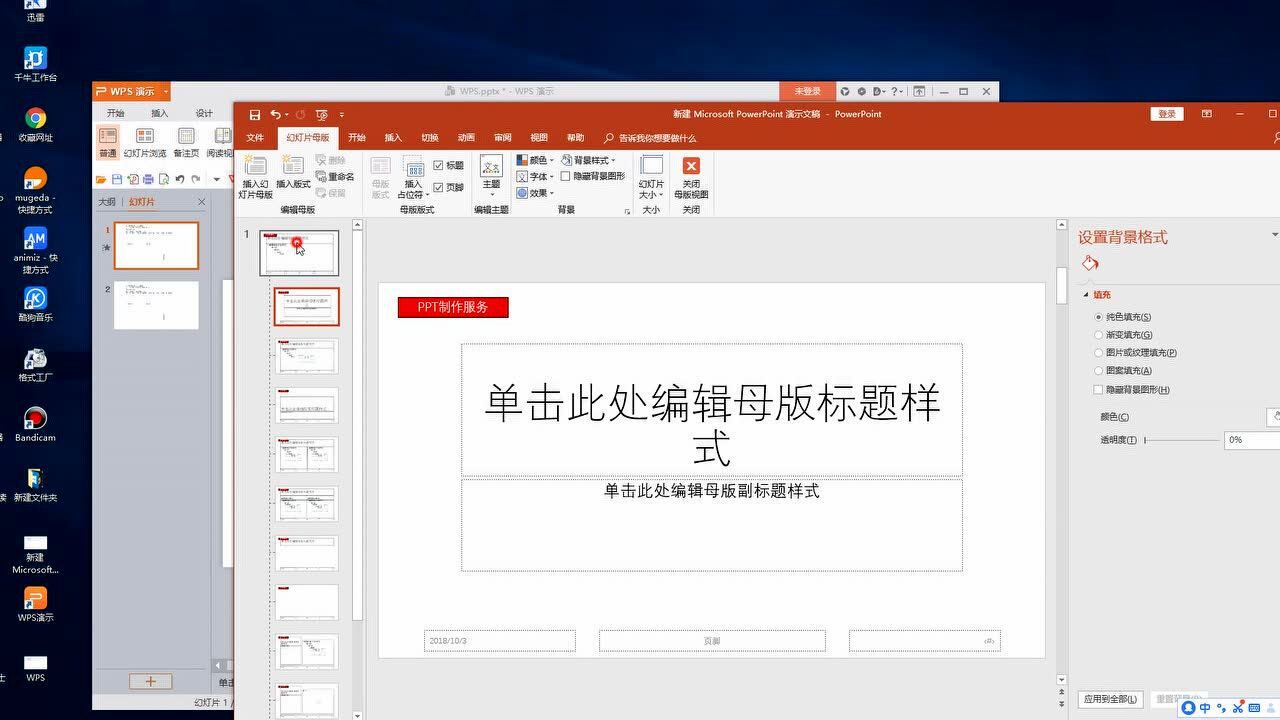Click the 登录 button at top right
This screenshot has height=720, width=1280.
click(1166, 113)
